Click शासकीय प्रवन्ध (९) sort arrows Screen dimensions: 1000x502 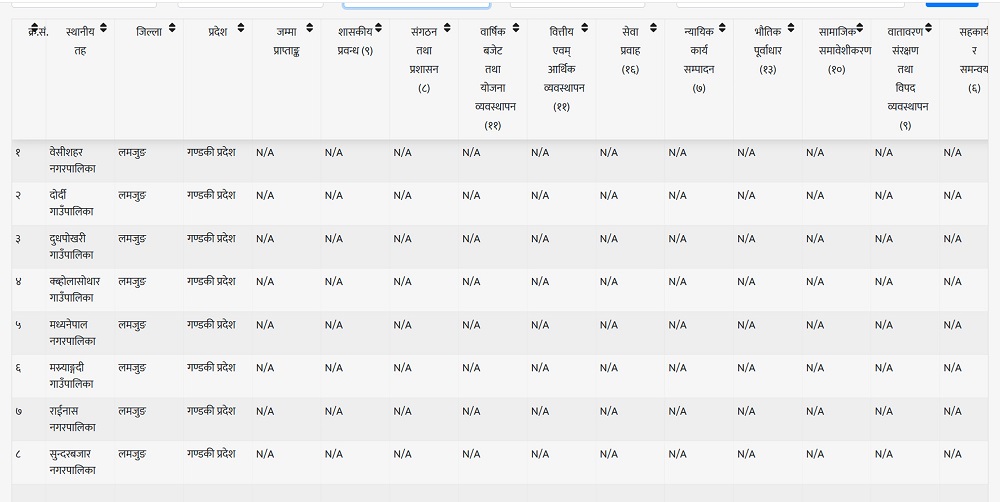[x=378, y=30]
